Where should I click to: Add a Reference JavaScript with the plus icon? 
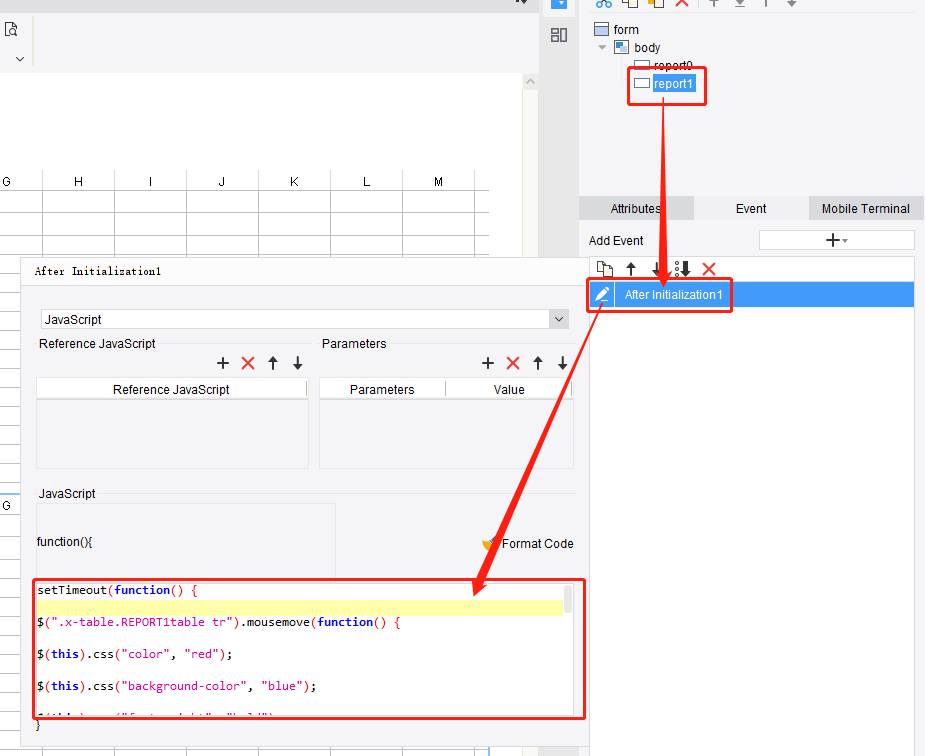[x=223, y=363]
